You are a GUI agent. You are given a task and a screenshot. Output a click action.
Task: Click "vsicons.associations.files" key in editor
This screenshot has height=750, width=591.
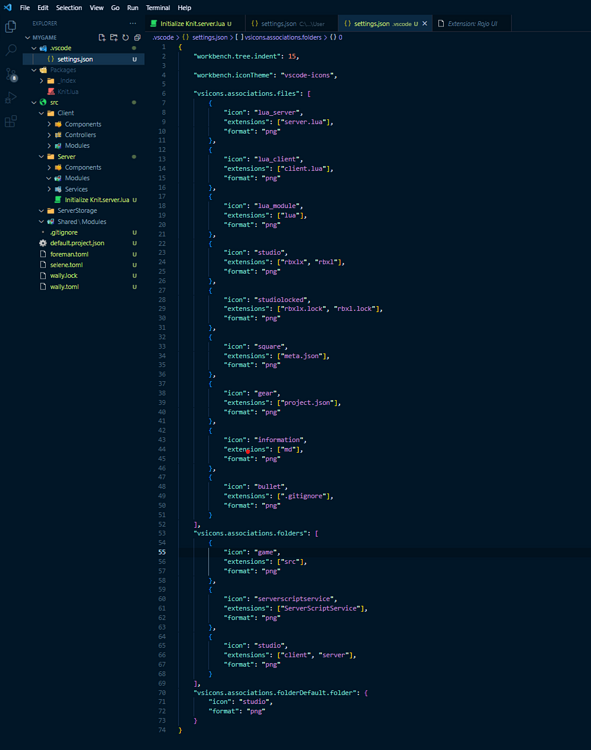pos(246,94)
